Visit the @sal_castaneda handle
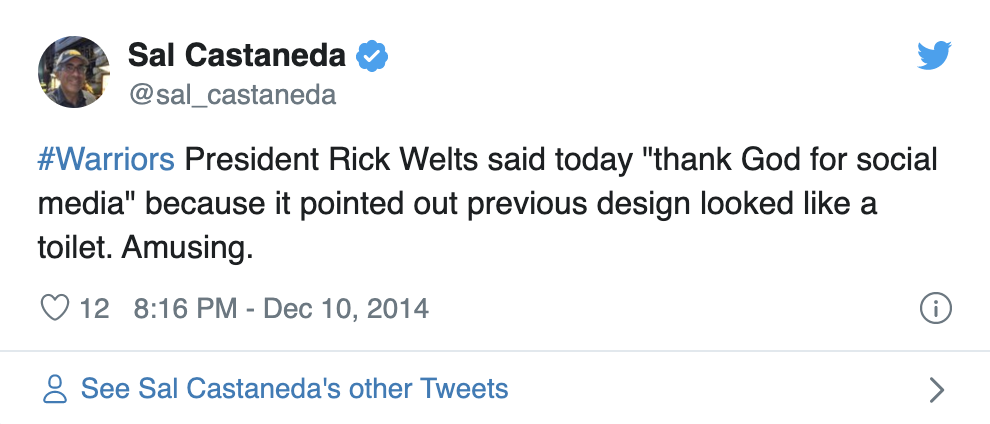990x424 pixels. pyautogui.click(x=233, y=95)
